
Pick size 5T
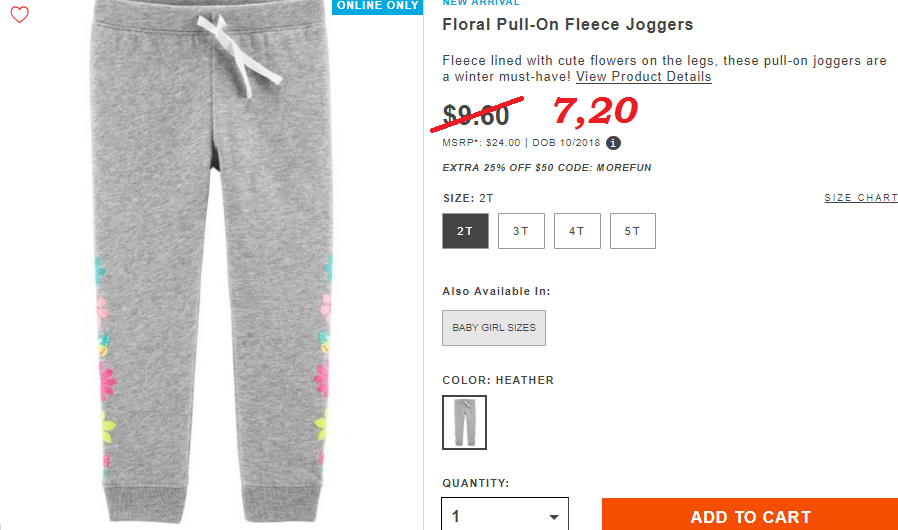tap(633, 231)
